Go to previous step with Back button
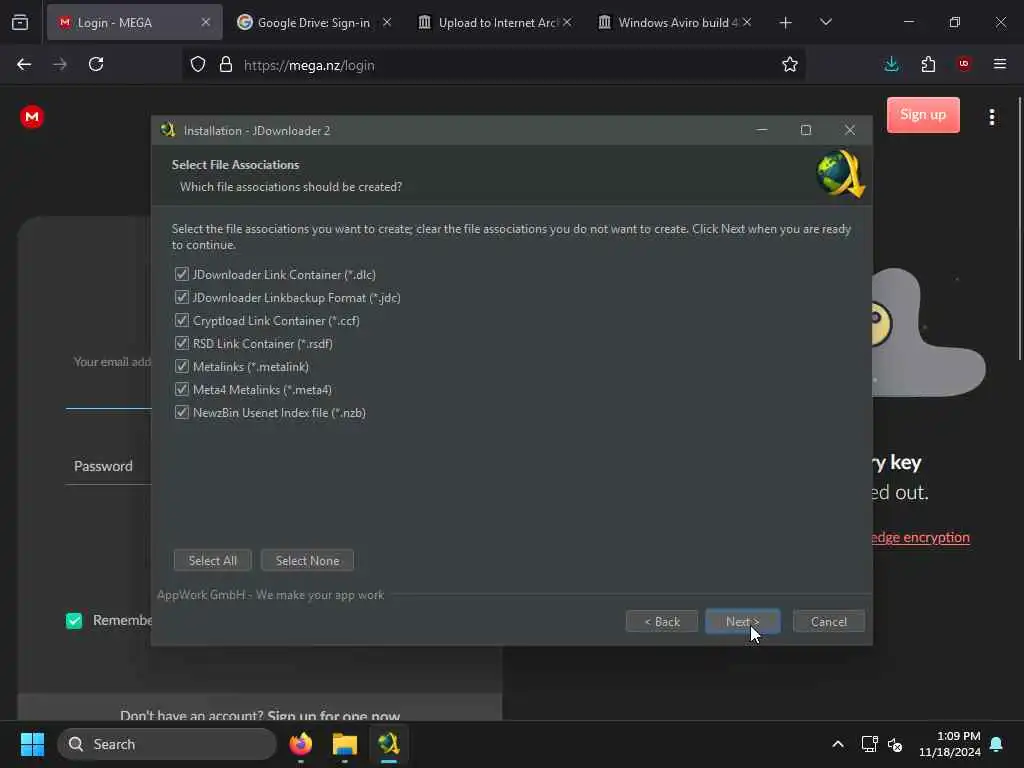The image size is (1024, 768). coord(662,621)
